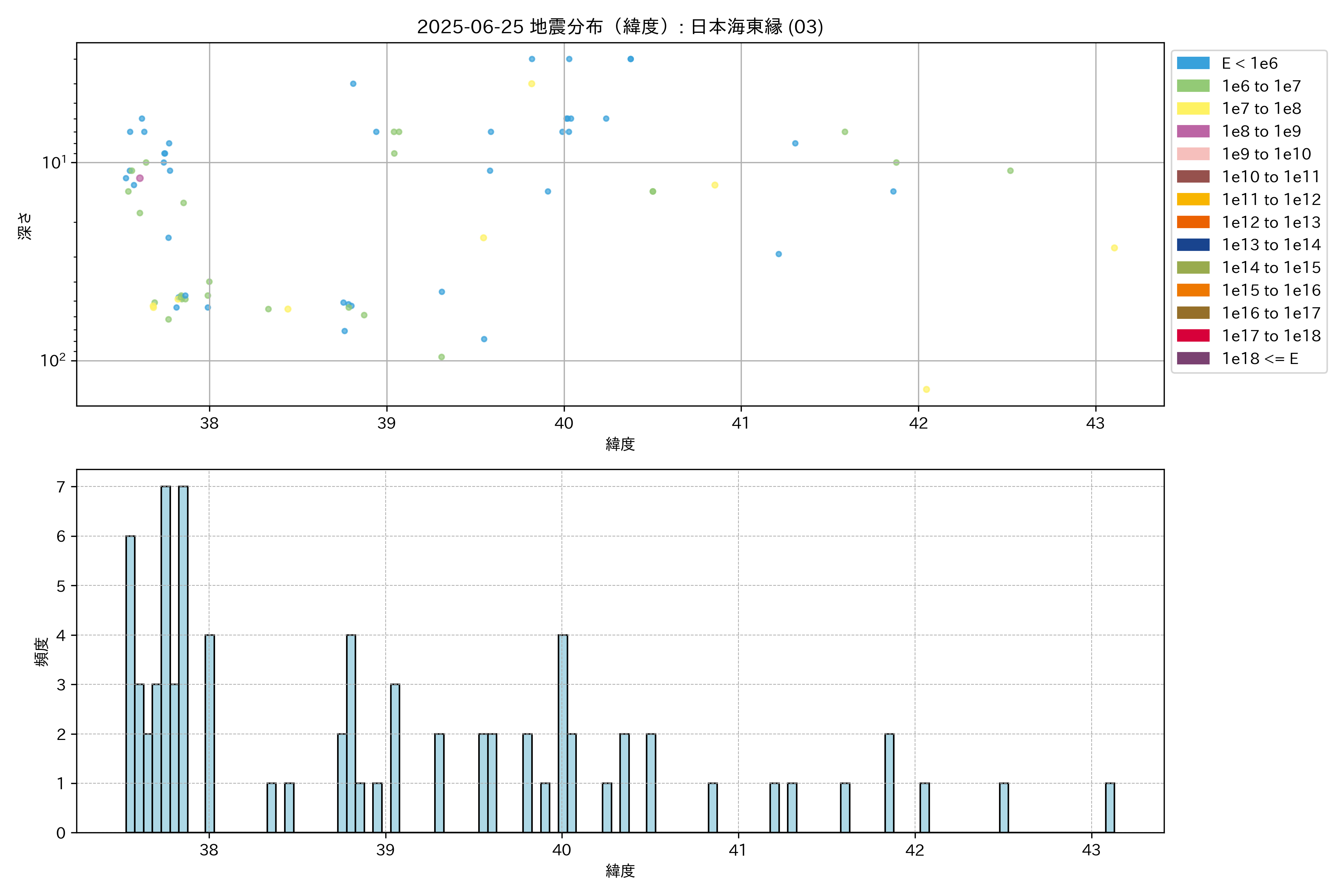Screen dimensions: 1344x896
Task: Click the magenta earthquake dot in the scatter plot
Action: [x=139, y=178]
